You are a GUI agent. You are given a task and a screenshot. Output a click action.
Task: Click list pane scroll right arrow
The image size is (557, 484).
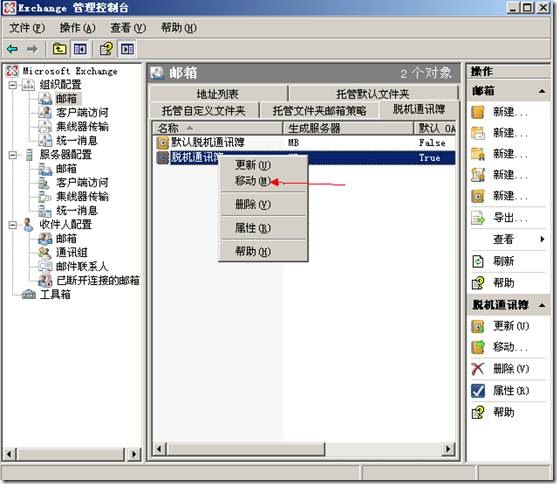coord(448,449)
